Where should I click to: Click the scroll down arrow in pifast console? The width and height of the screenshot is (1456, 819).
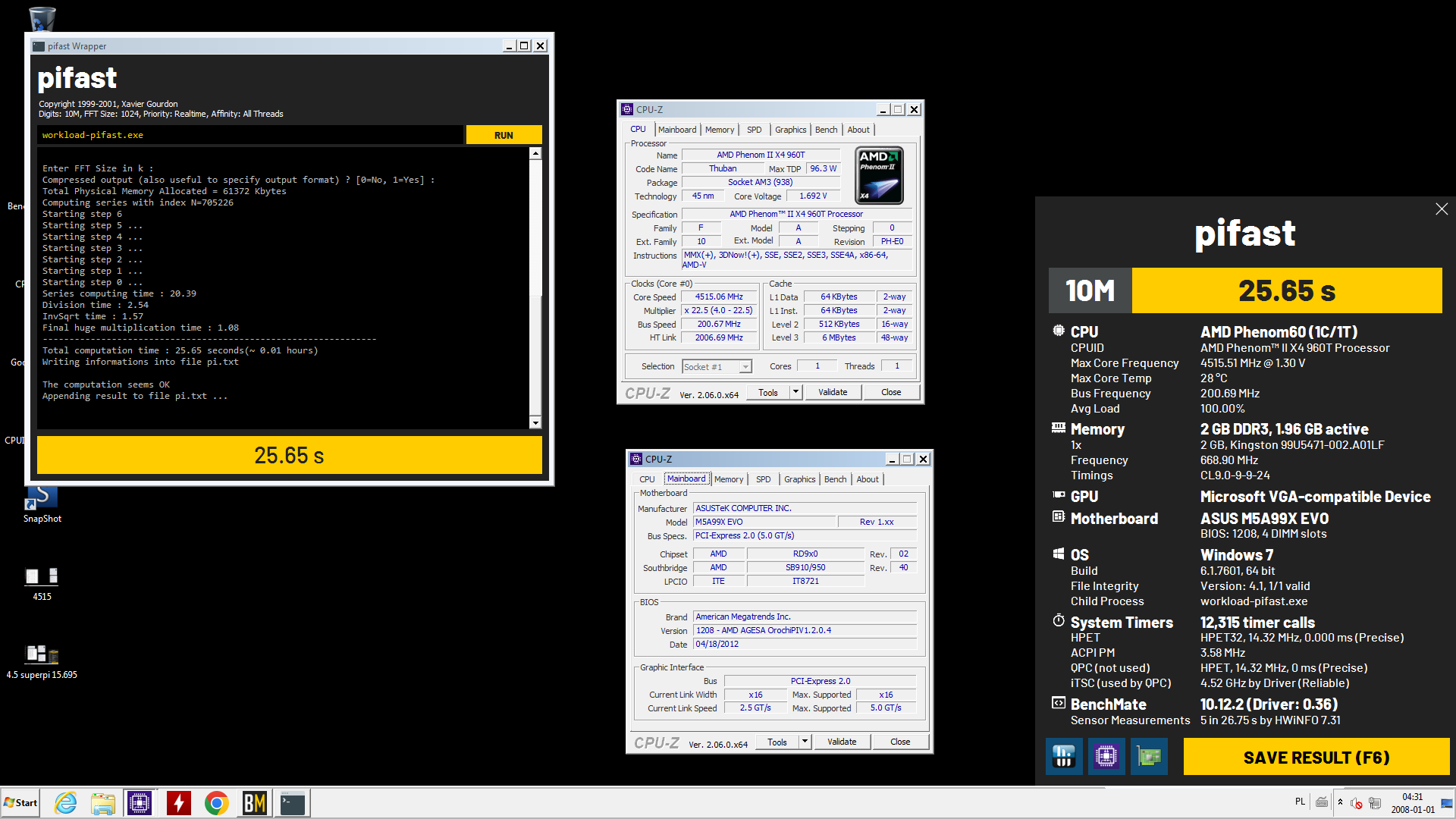[x=535, y=422]
